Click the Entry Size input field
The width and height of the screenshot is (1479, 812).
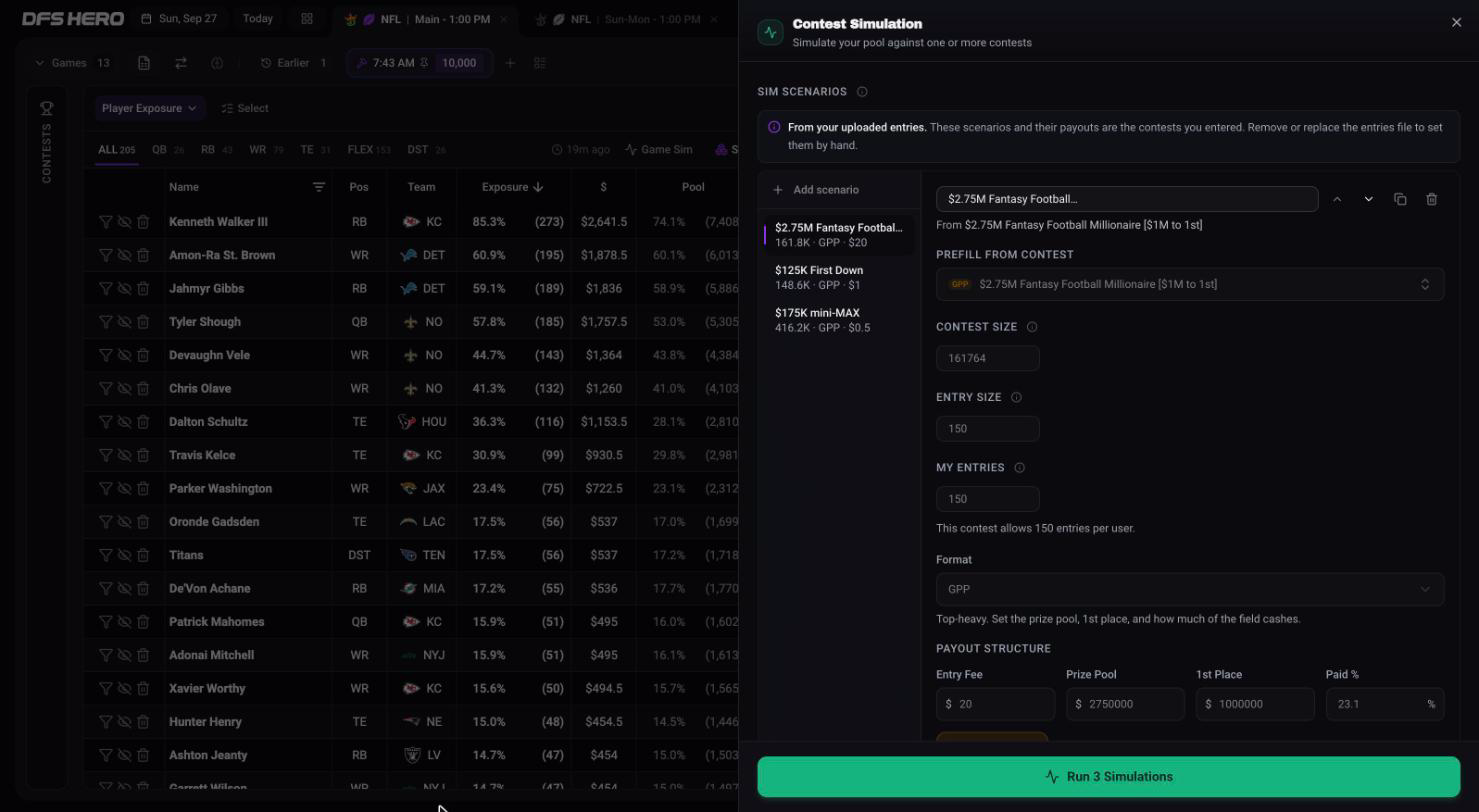(988, 429)
